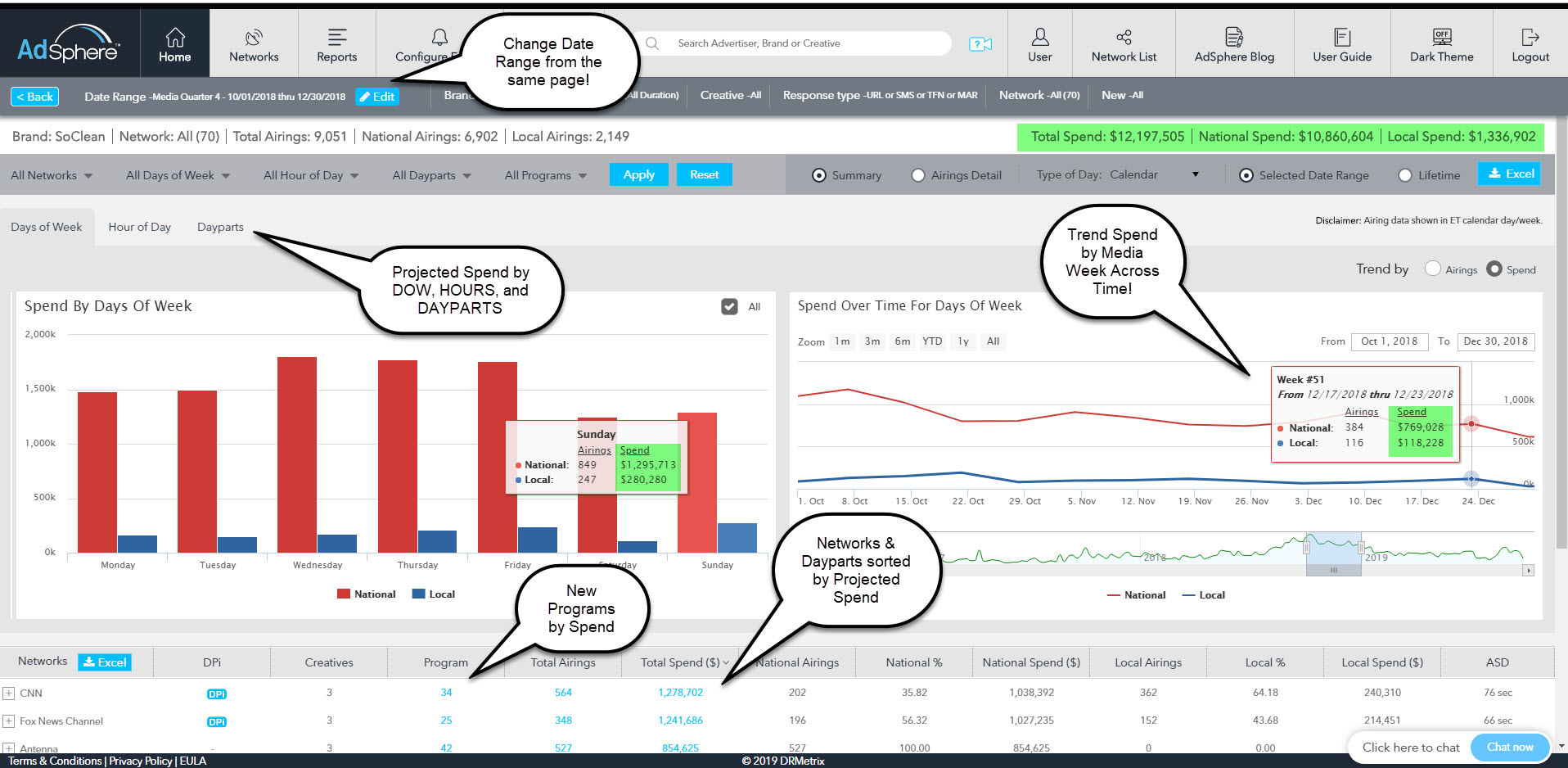Switch to the Hour of Day tab
The height and width of the screenshot is (768, 1568).
click(x=139, y=227)
